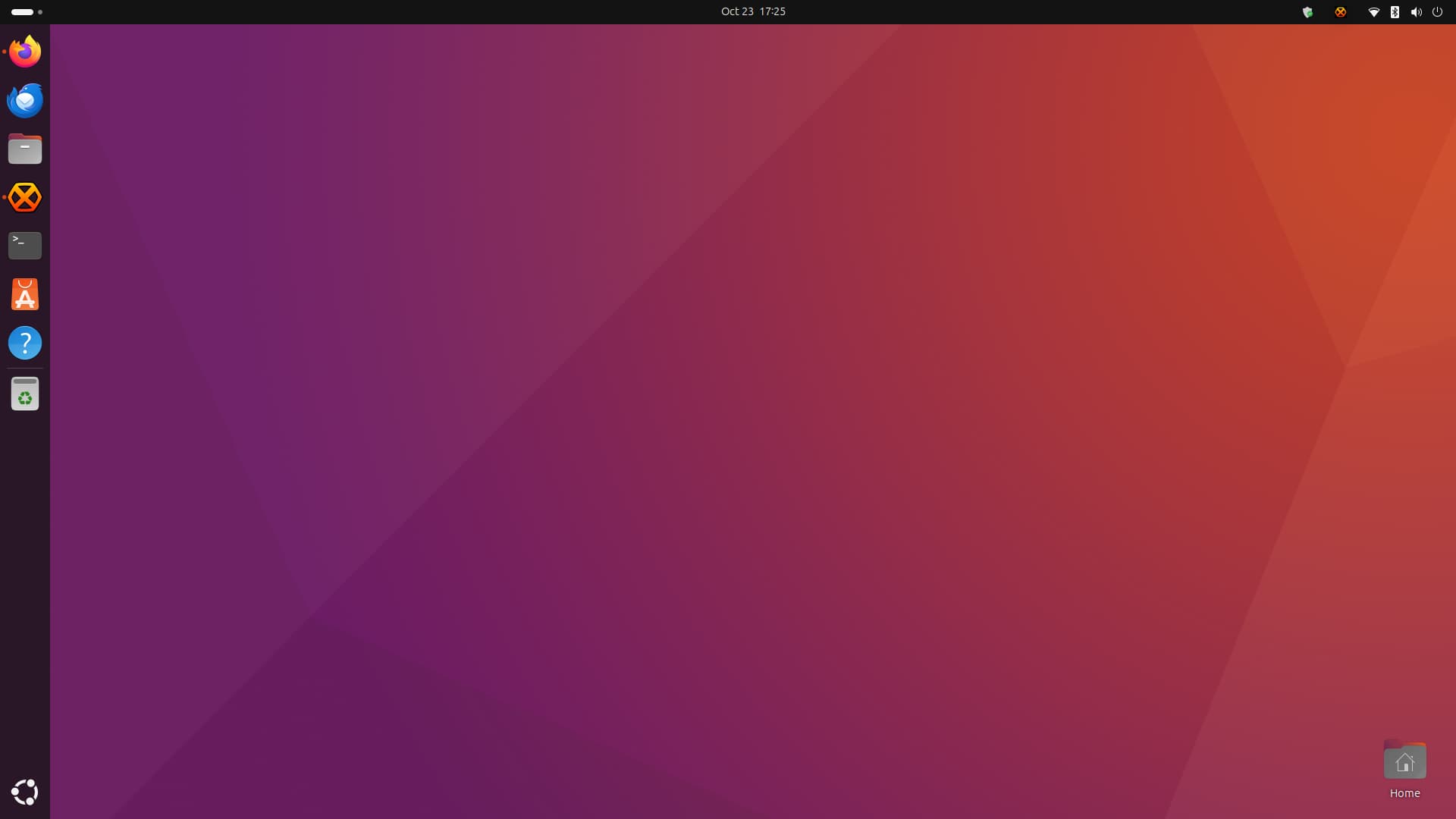Click the Bluetooth status icon

click(1395, 12)
